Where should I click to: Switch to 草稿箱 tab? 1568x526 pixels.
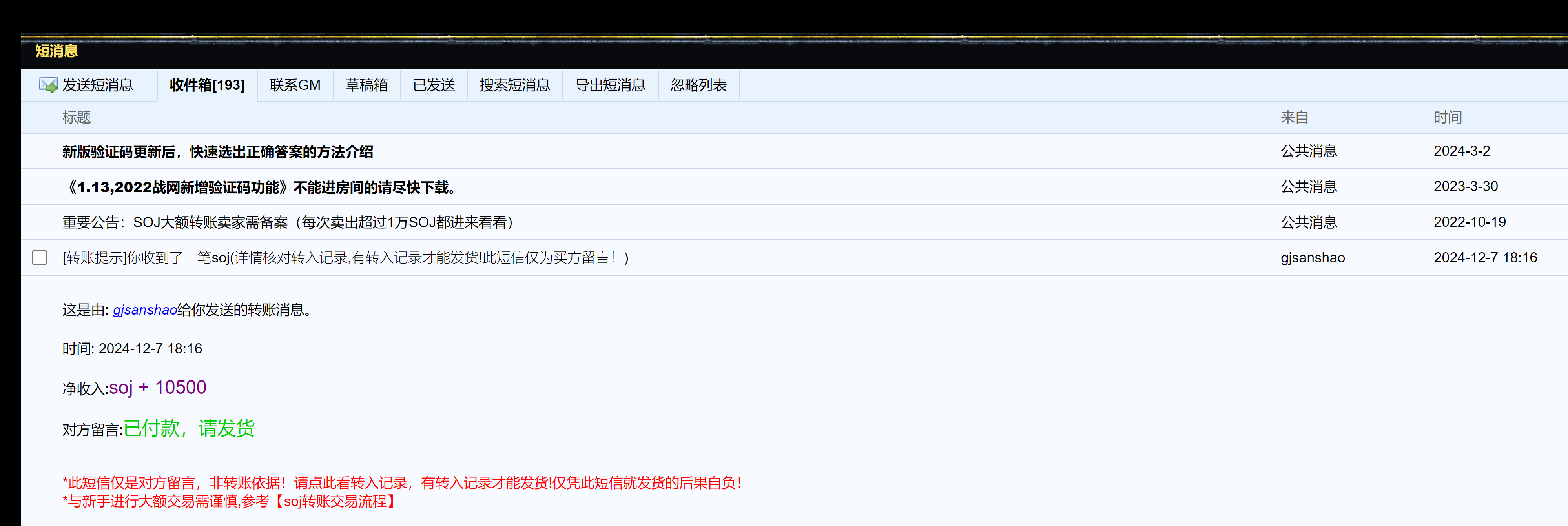point(366,85)
